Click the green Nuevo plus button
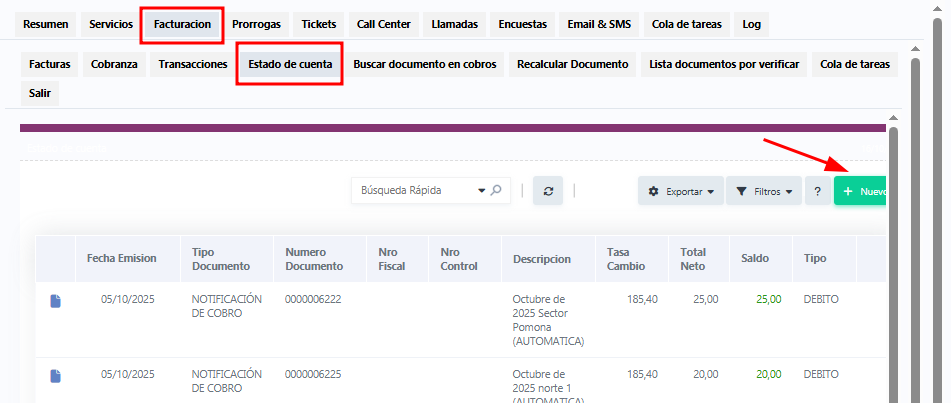 click(x=862, y=191)
